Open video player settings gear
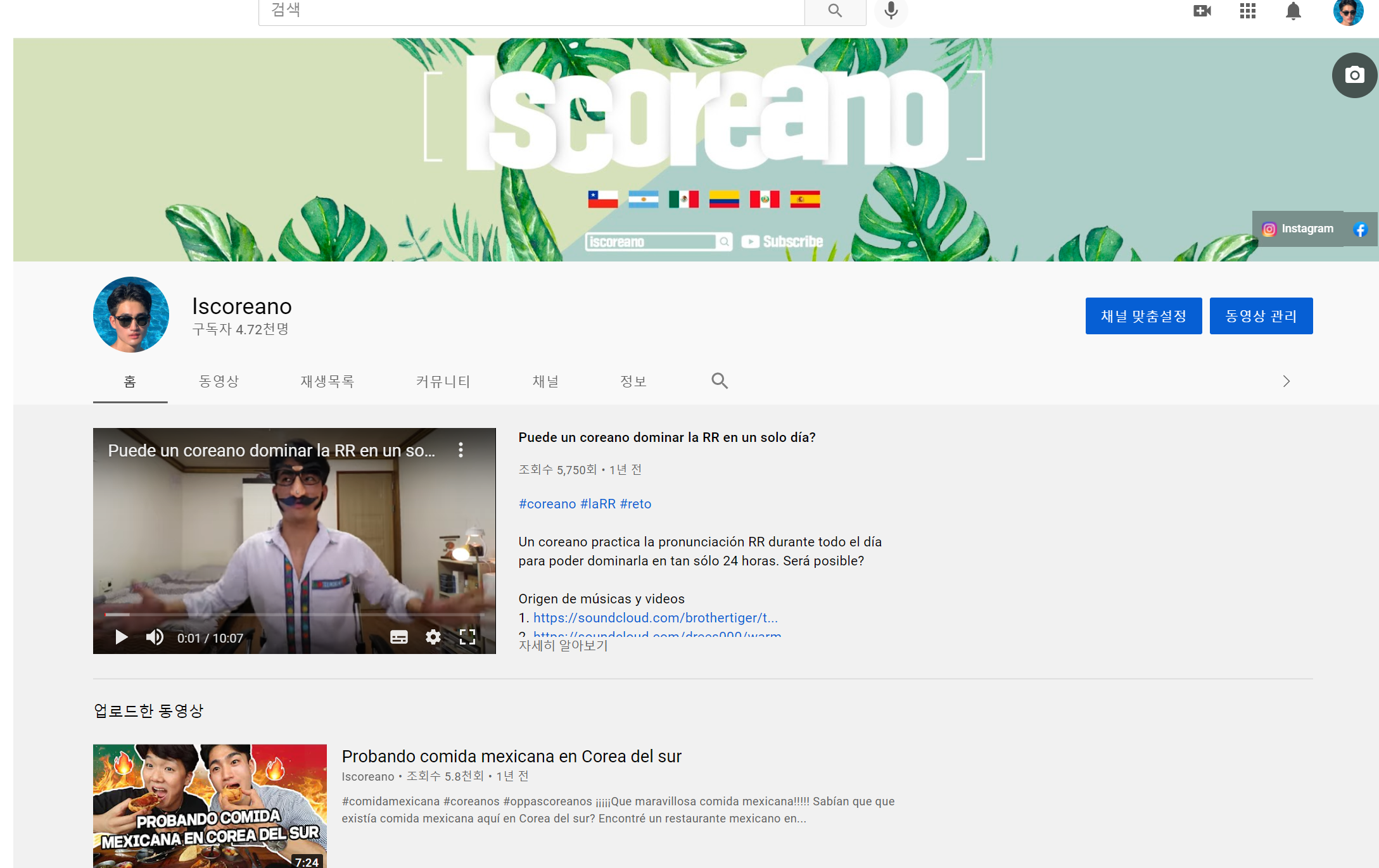The width and height of the screenshot is (1379, 868). pos(433,637)
